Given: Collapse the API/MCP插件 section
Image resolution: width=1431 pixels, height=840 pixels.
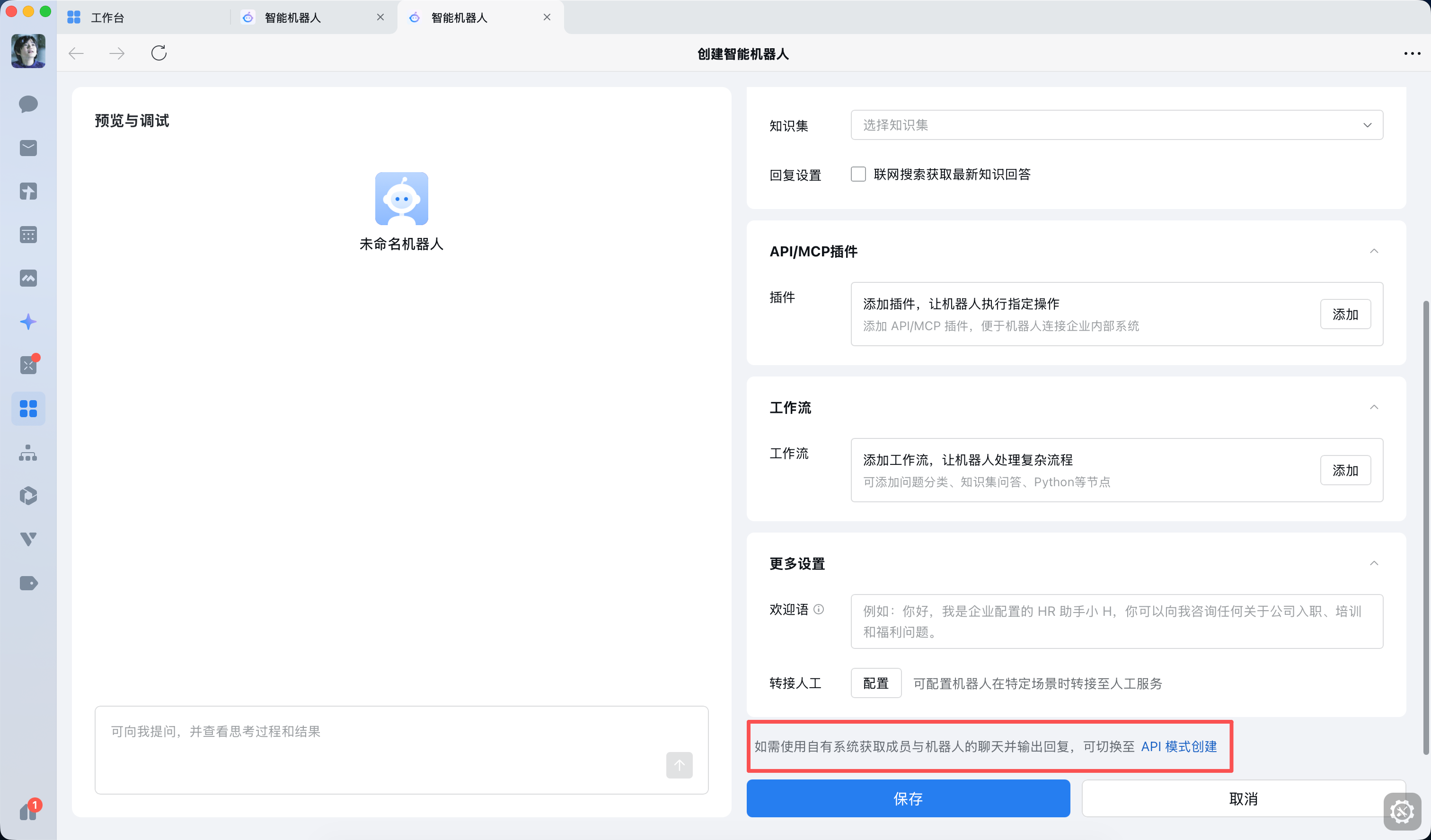Looking at the screenshot, I should pyautogui.click(x=1374, y=251).
